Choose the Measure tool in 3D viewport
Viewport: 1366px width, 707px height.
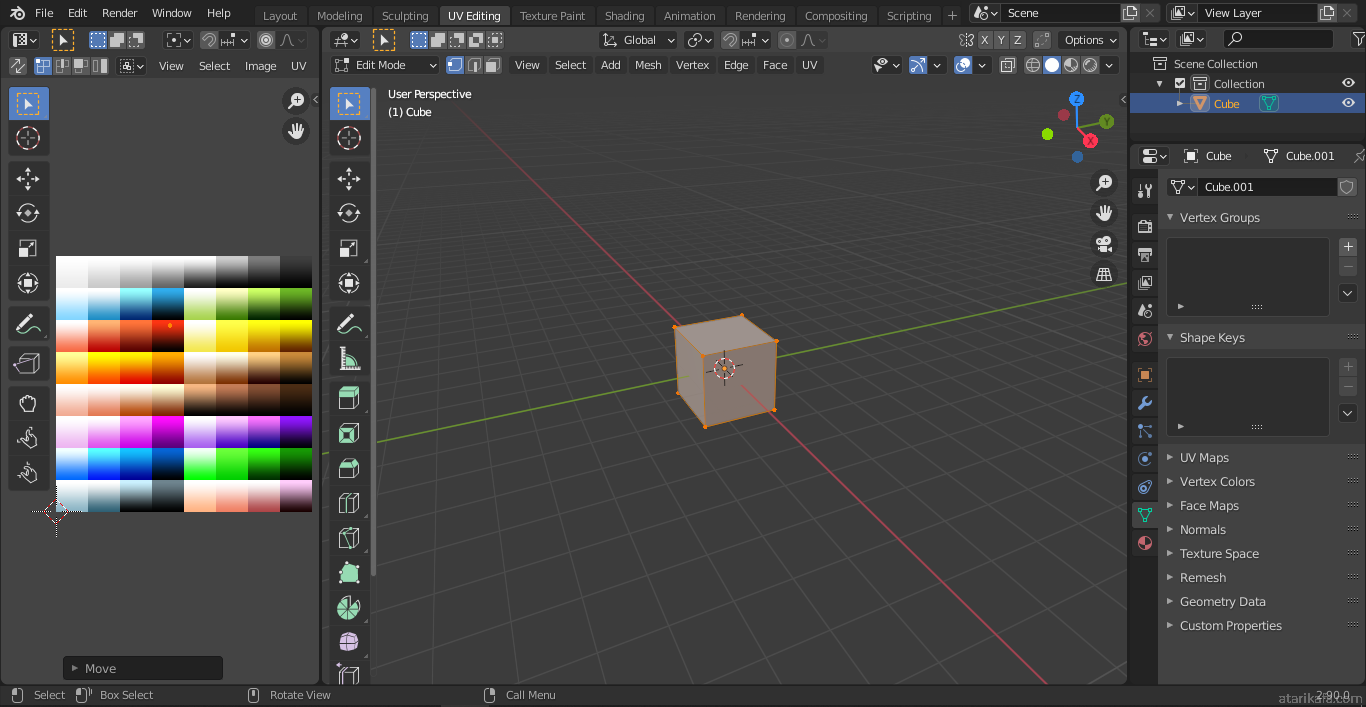349,359
